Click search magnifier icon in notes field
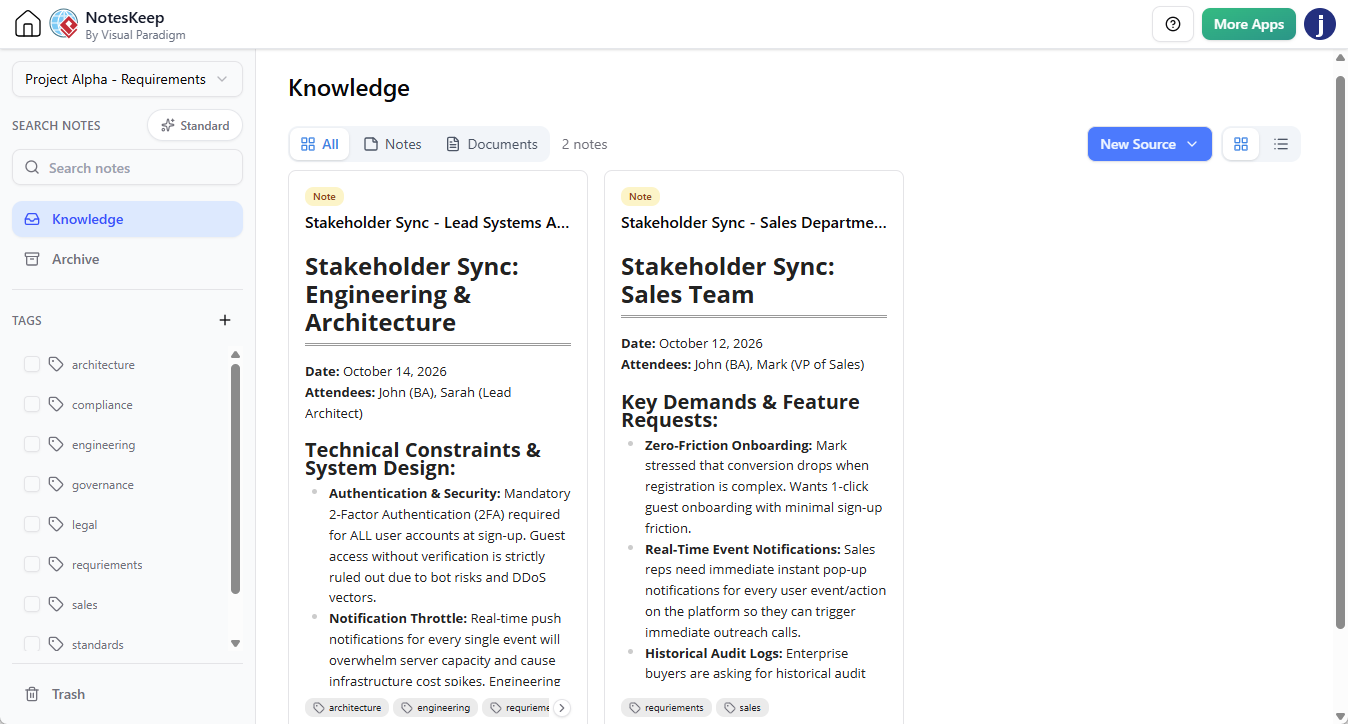 pos(32,168)
